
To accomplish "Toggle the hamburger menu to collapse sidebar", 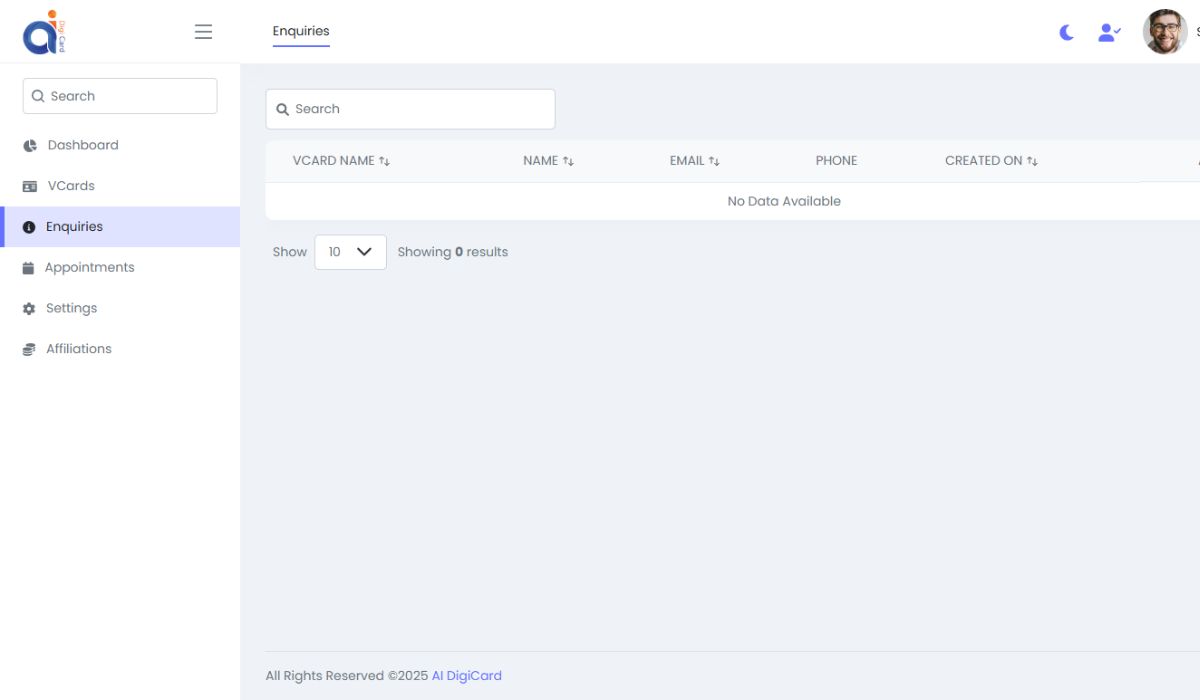I will pos(203,31).
